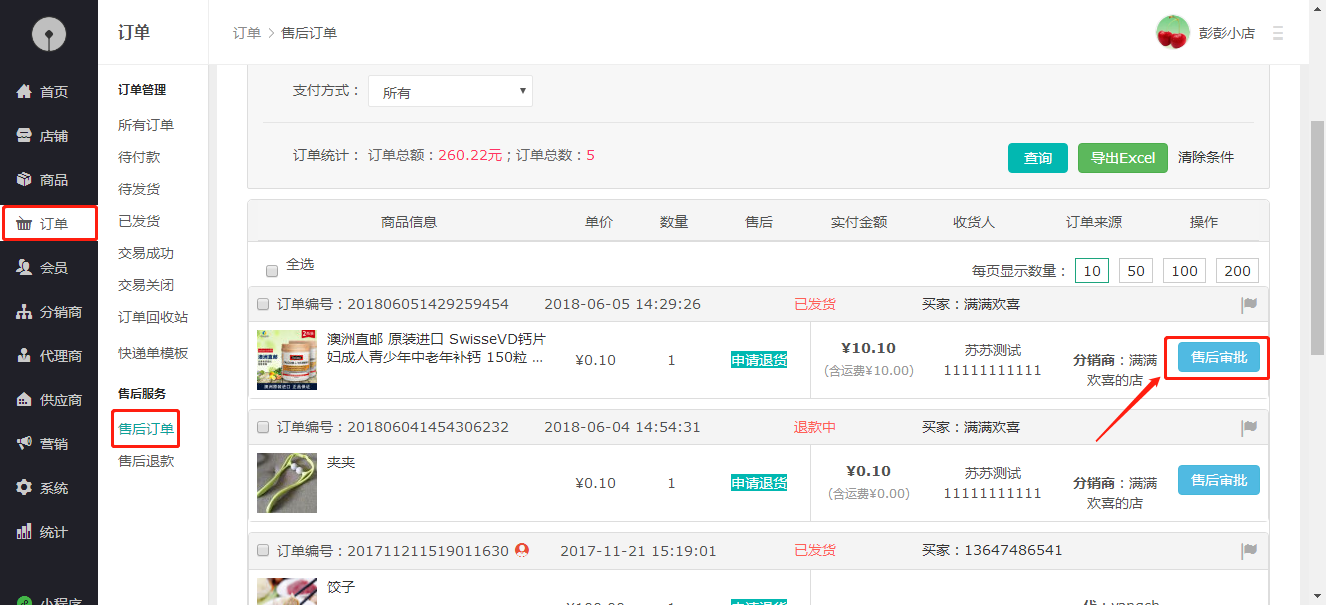Image resolution: width=1326 pixels, height=605 pixels.
Task: Select the 代理商 agent icon
Action: tap(24, 355)
